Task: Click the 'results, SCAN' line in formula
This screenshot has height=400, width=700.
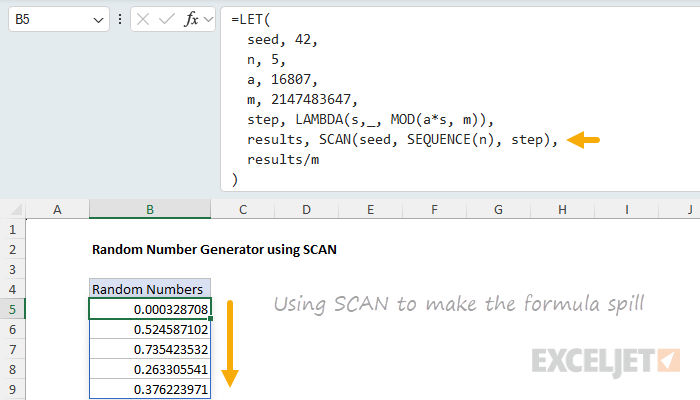Action: click(402, 140)
